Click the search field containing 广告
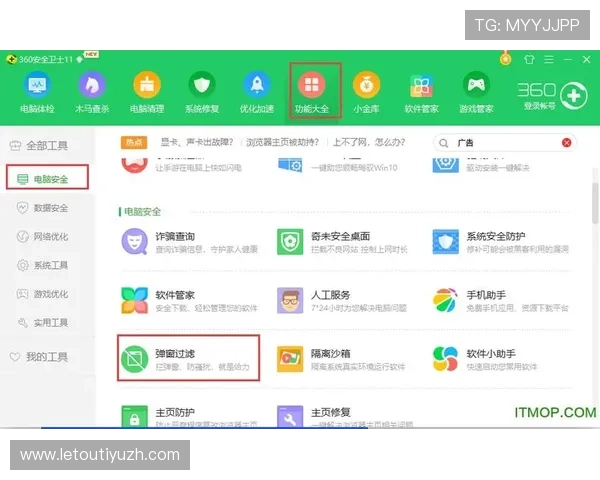The height and width of the screenshot is (480, 600). (505, 143)
